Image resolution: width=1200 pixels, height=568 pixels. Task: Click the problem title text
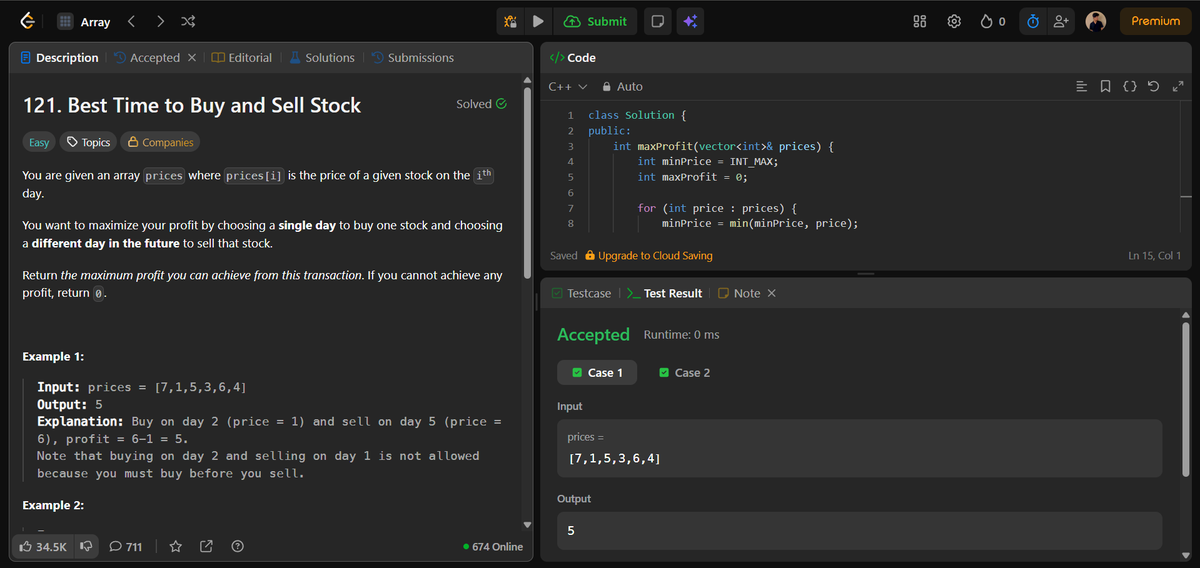(192, 105)
